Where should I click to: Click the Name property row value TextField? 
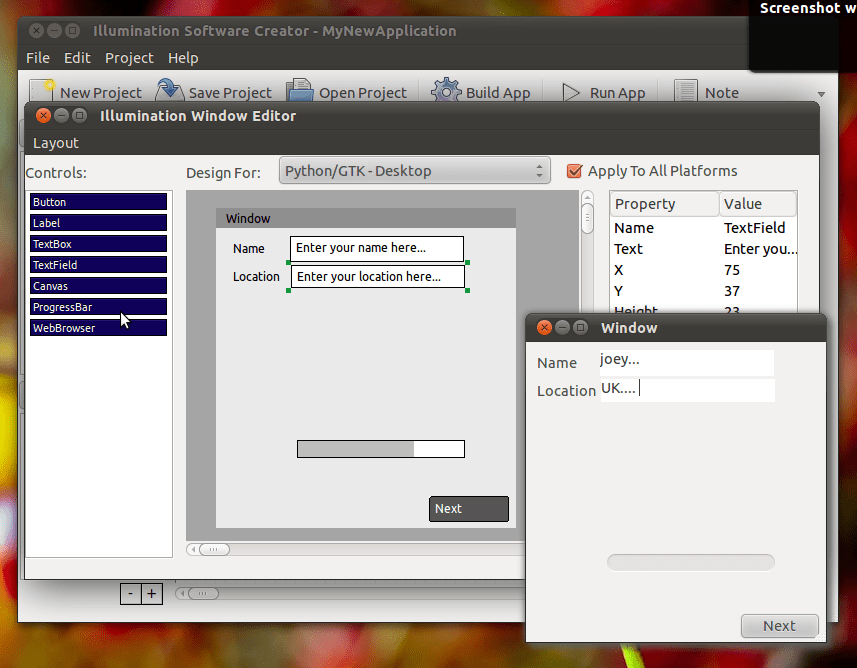coord(754,227)
